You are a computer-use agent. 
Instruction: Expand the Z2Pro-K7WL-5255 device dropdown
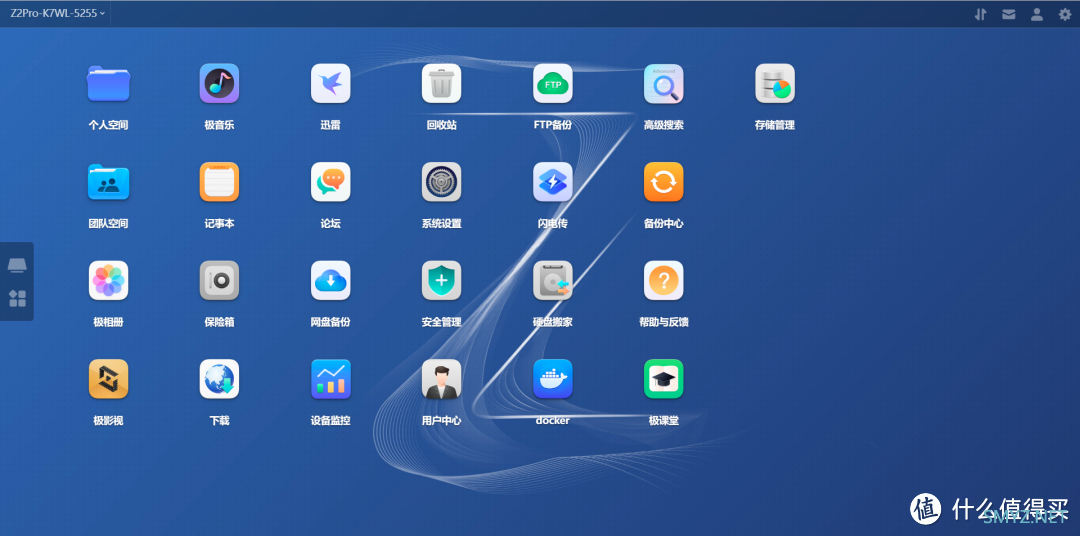pos(57,13)
